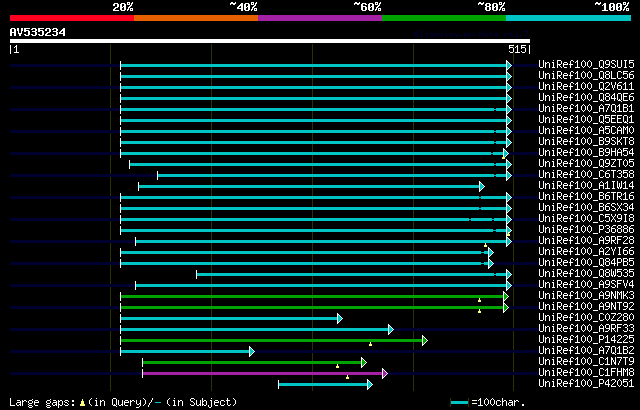Screen dimensions: 640x410
Task: Click the UniRef100_Q9SUI5 subject label
Action: [x=586, y=64]
